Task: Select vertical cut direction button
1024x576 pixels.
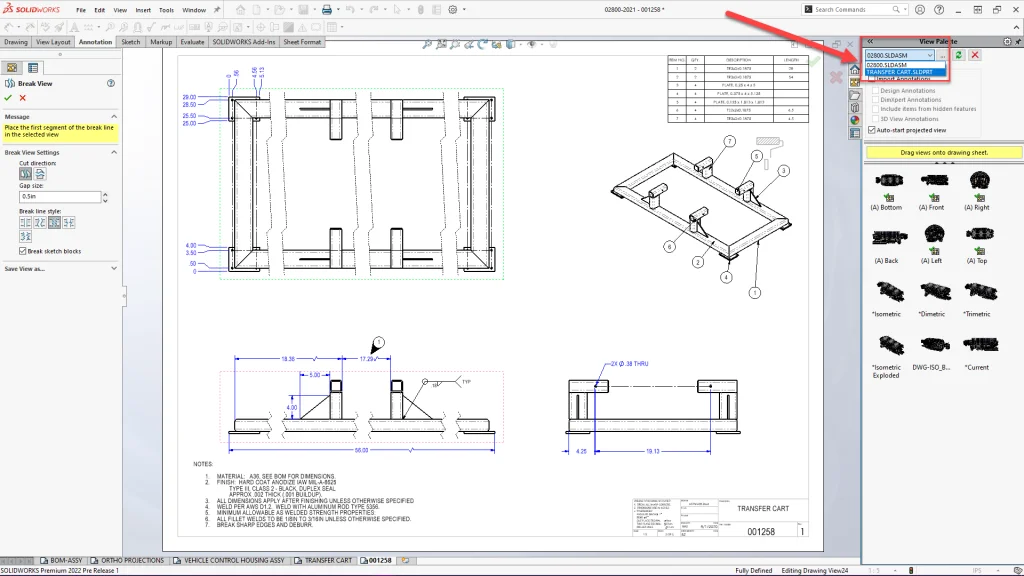Action: tap(25, 174)
